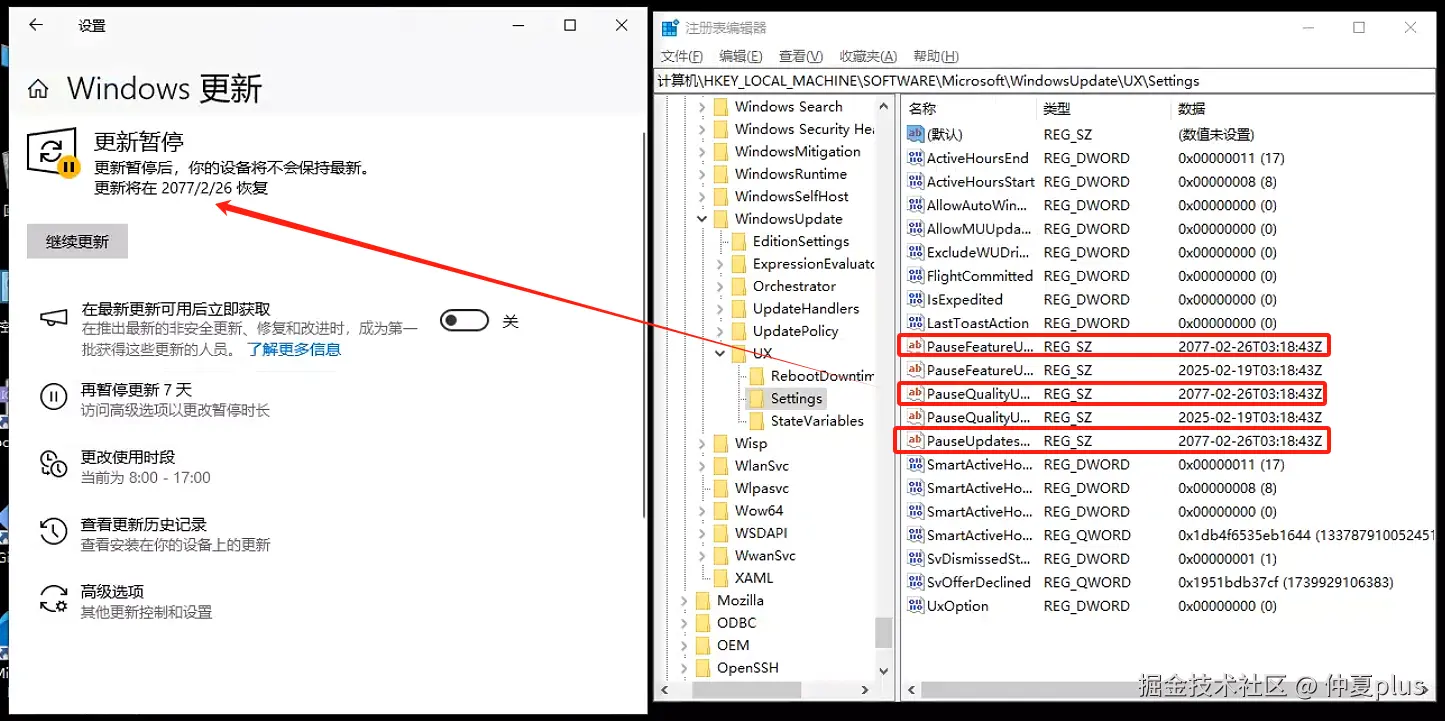The image size is (1445, 721).
Task: Click the home icon beside Windows 更新
Action: 38,89
